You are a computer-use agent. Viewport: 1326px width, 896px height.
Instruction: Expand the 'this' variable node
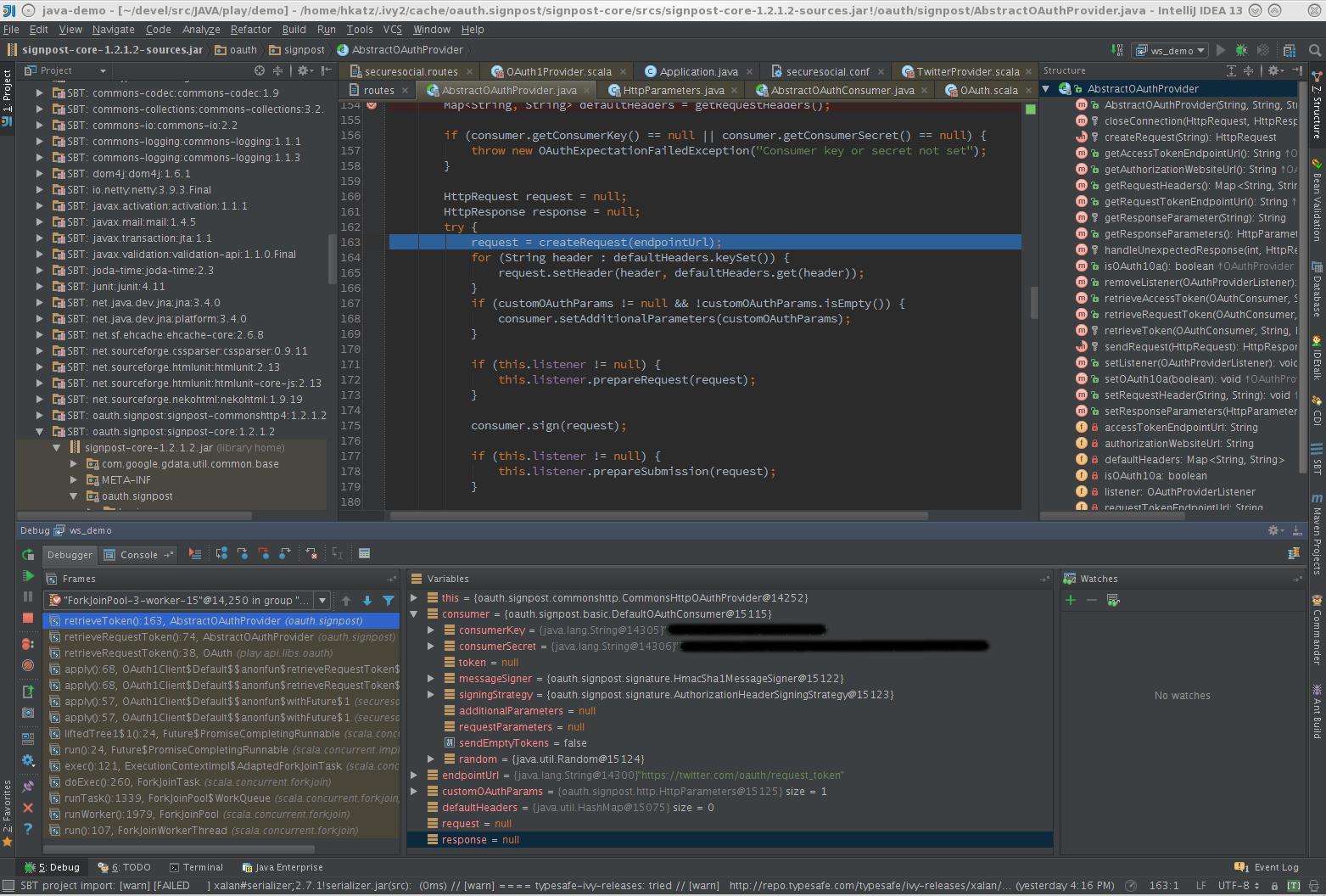point(414,597)
